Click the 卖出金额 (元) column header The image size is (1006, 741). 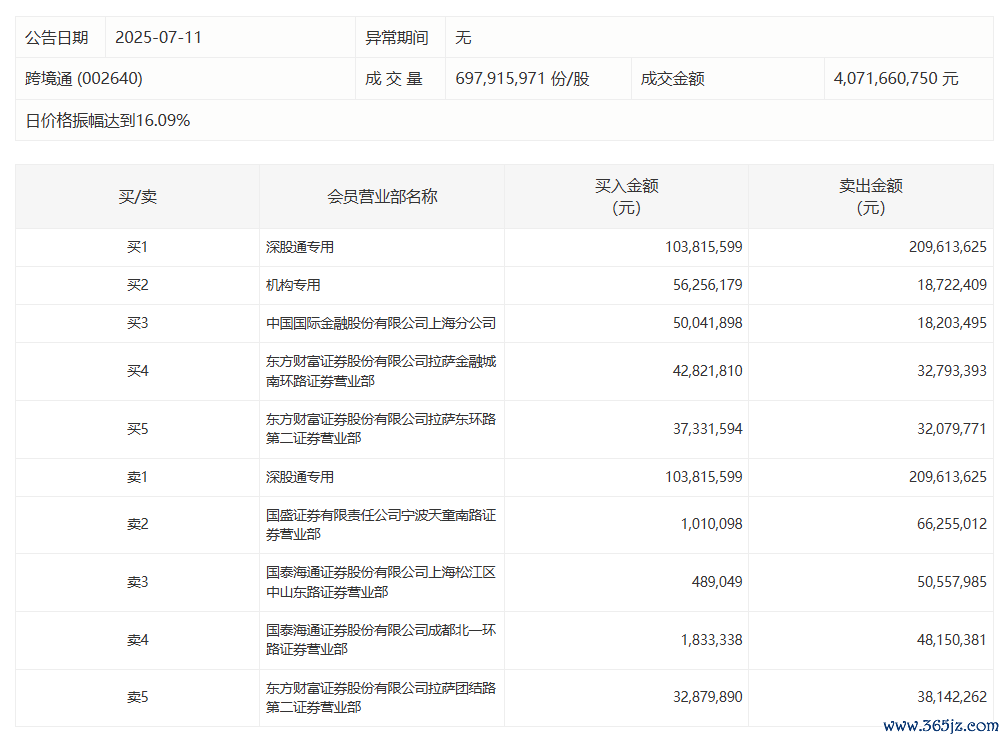click(x=870, y=197)
